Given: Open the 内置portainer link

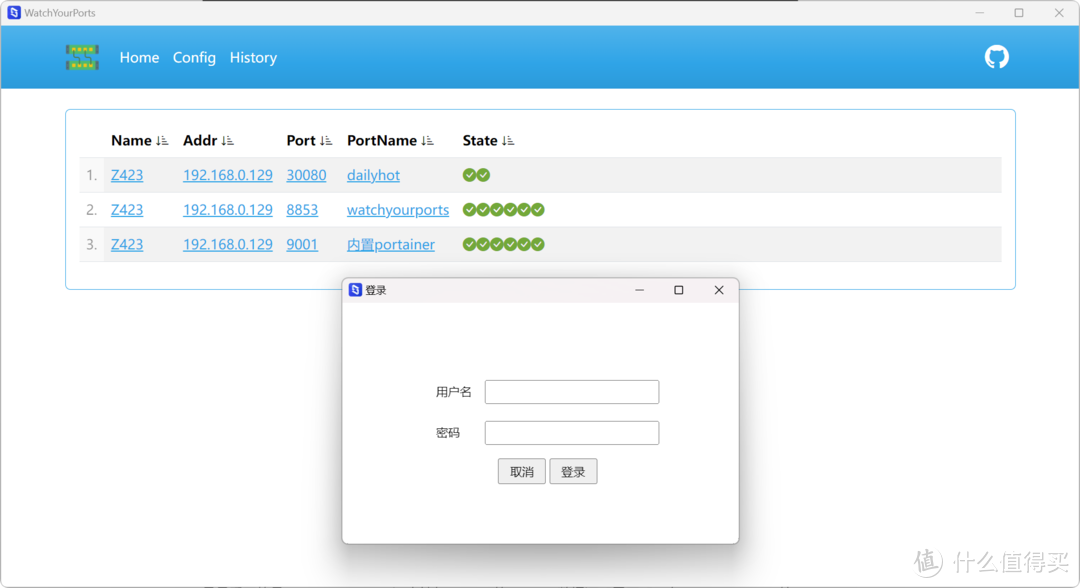Looking at the screenshot, I should (390, 245).
